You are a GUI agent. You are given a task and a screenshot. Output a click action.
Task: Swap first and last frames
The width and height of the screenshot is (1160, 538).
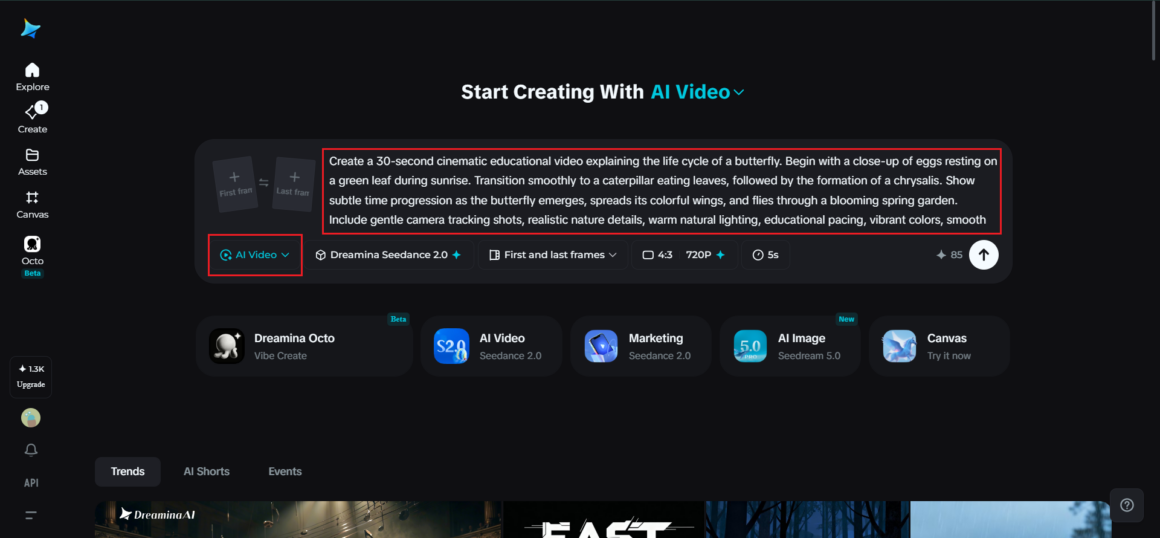click(x=263, y=183)
